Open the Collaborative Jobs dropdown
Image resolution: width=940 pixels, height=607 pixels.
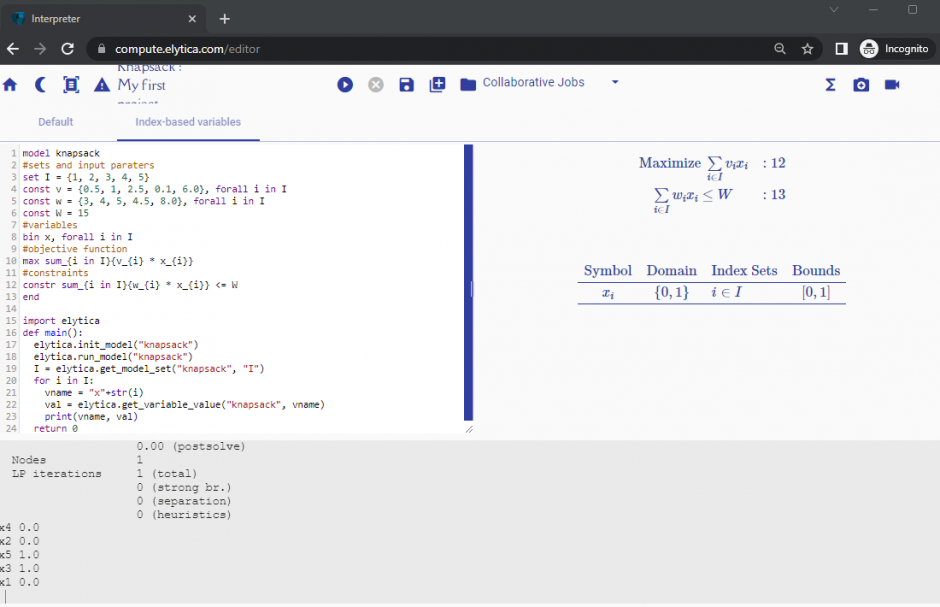[614, 84]
